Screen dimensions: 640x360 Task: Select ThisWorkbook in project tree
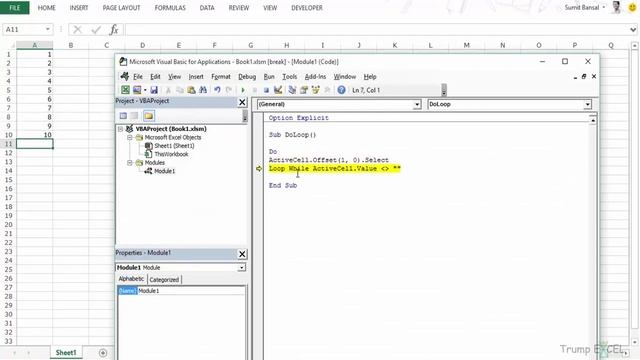pos(171,154)
